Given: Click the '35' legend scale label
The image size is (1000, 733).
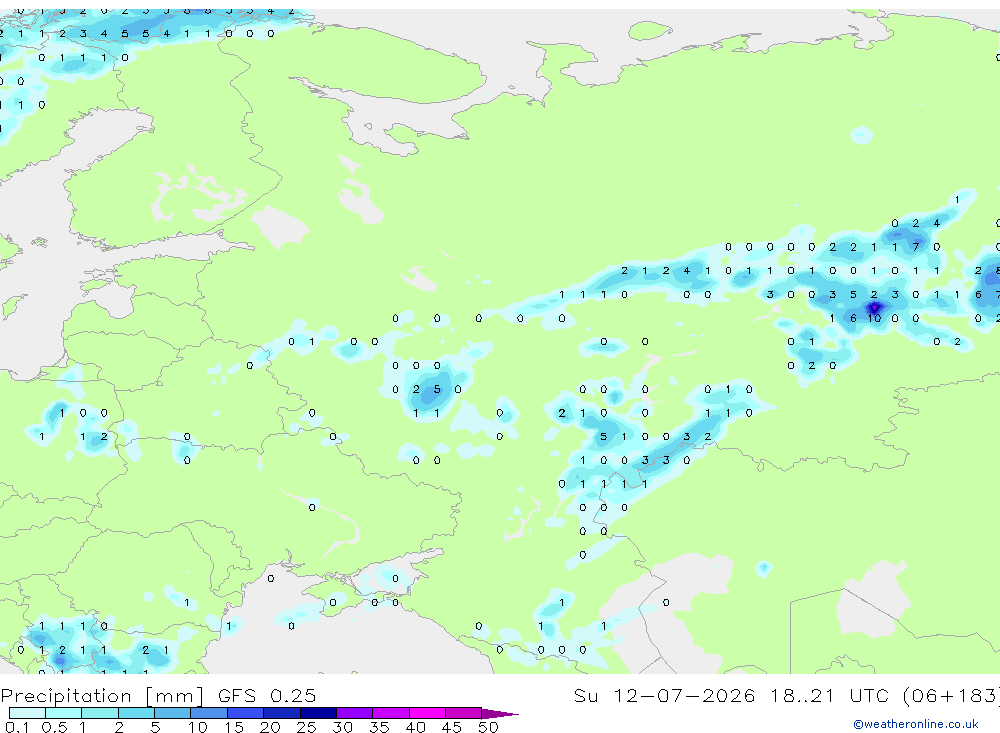Looking at the screenshot, I should coord(379,727).
